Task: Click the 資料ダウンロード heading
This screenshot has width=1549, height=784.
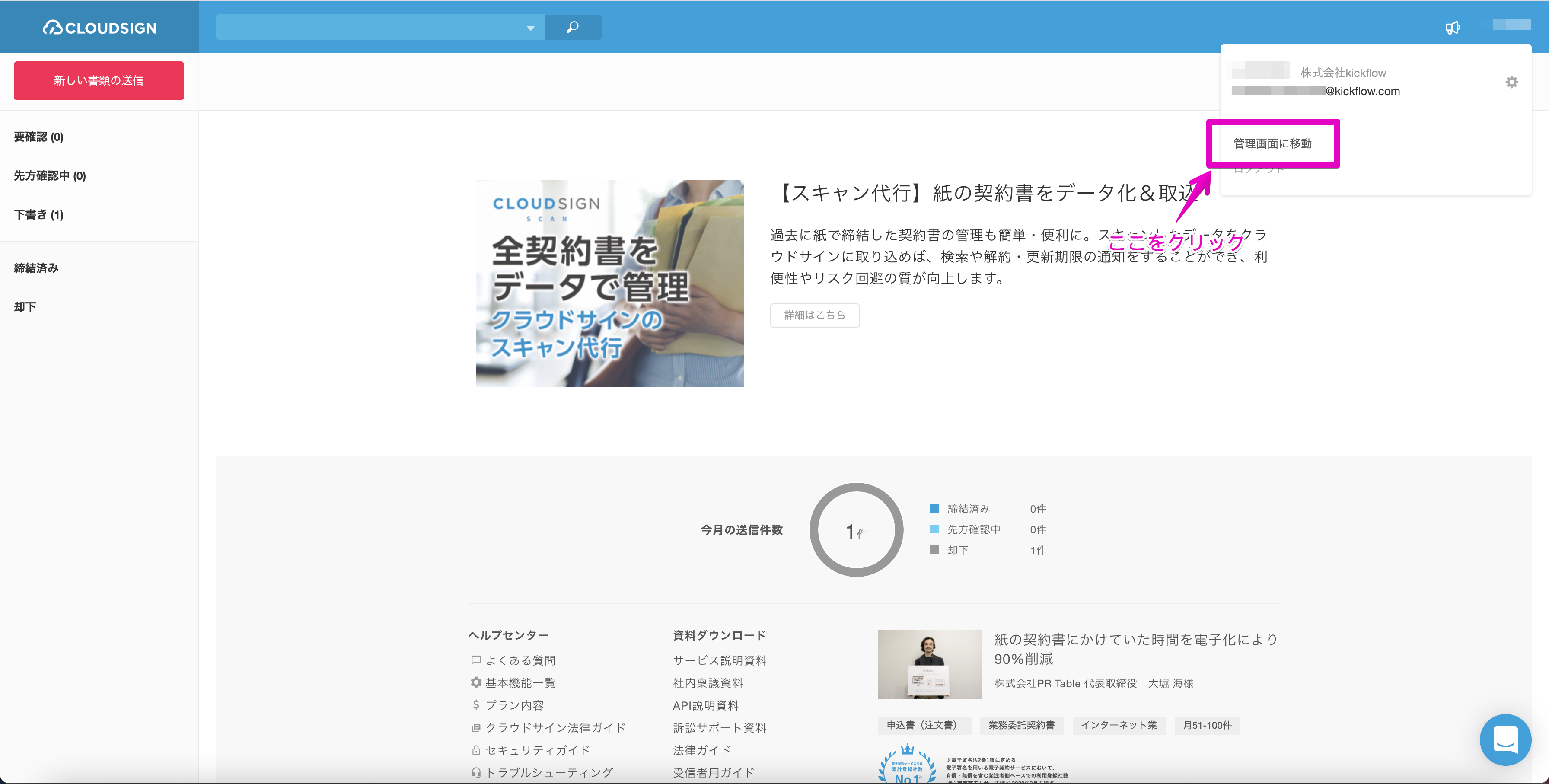Action: [719, 635]
